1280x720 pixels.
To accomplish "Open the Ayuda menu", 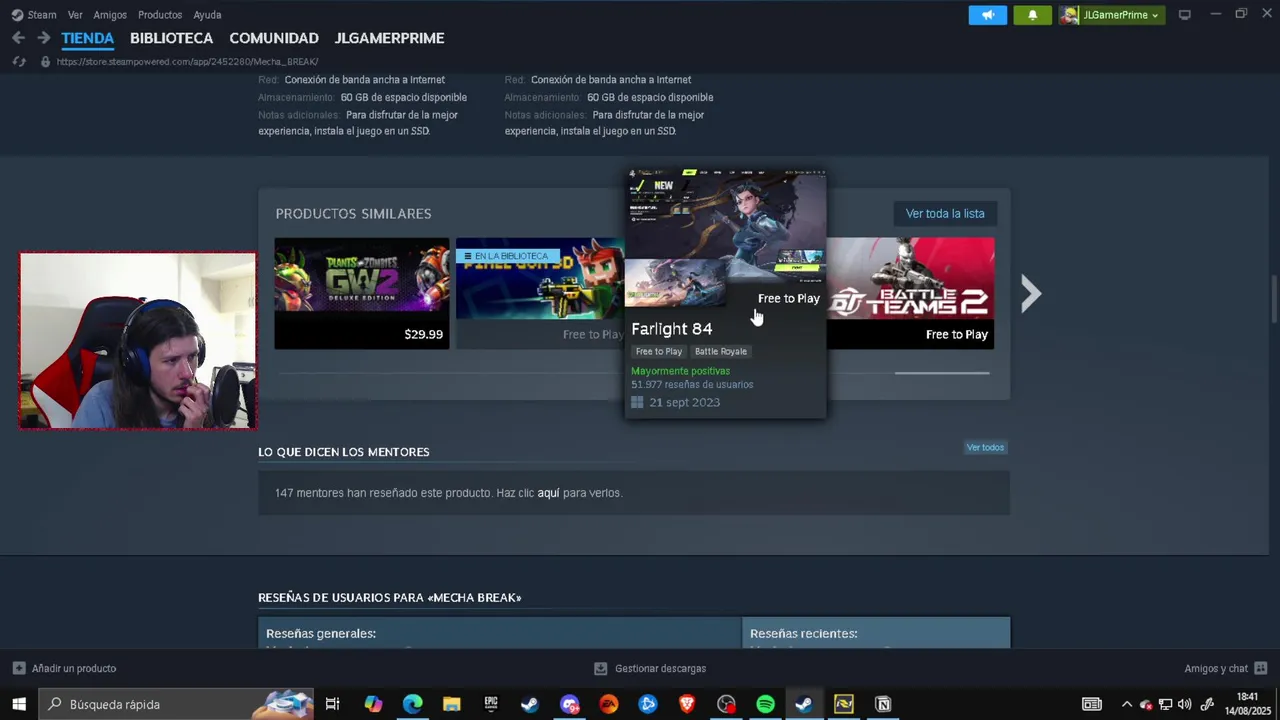I will click(x=207, y=15).
